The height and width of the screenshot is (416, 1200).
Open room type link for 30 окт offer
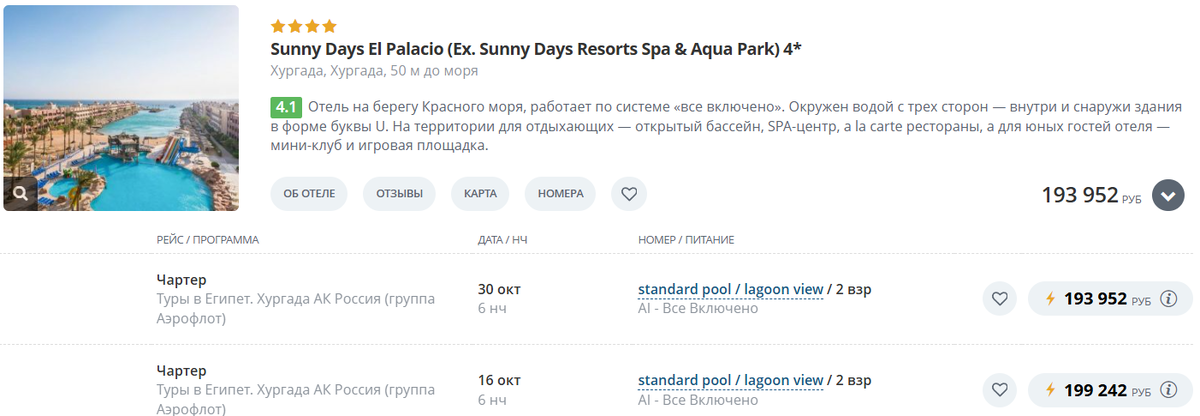pyautogui.click(x=730, y=289)
